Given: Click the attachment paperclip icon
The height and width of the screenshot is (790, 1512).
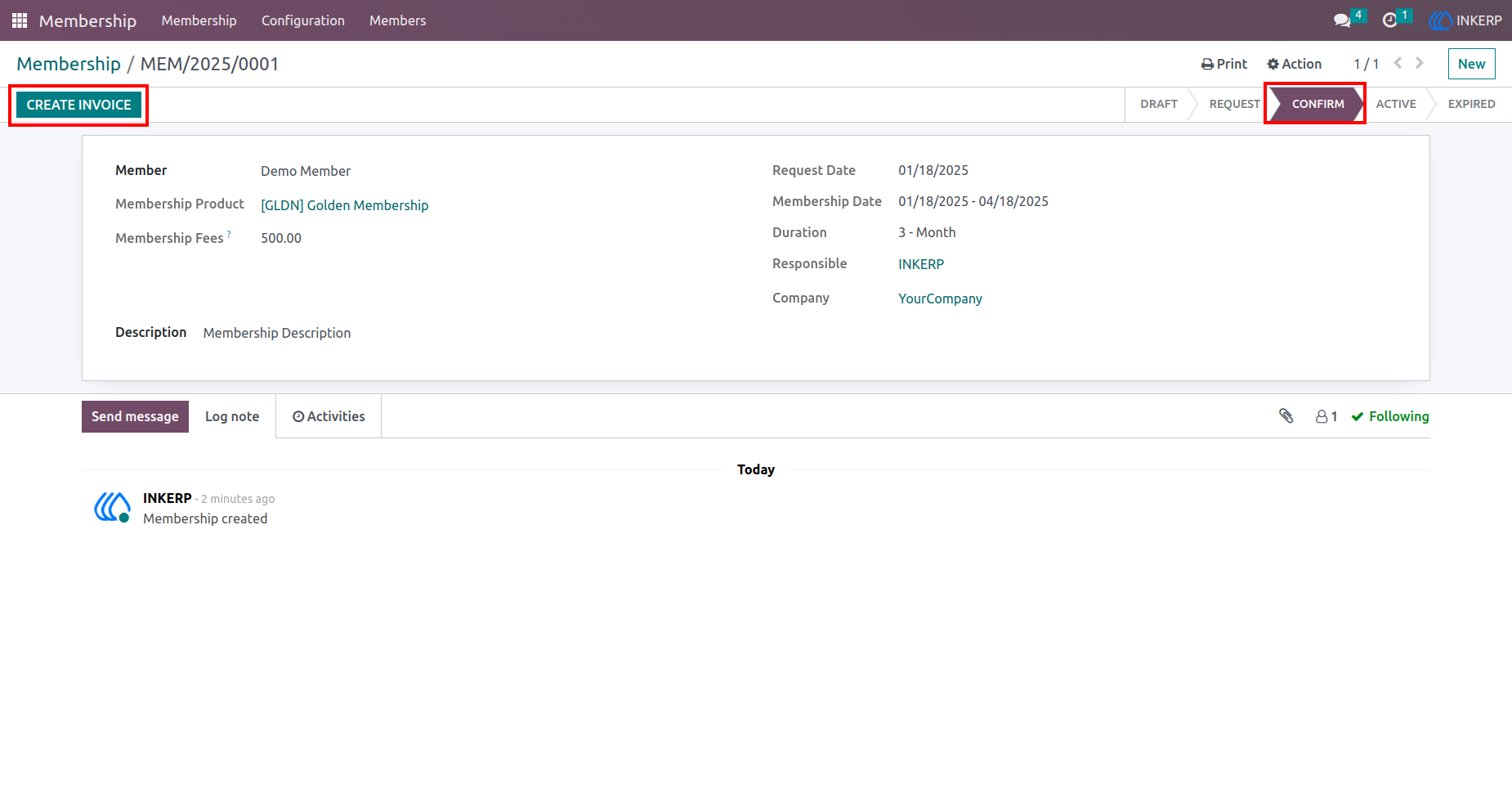Looking at the screenshot, I should pos(1286,416).
